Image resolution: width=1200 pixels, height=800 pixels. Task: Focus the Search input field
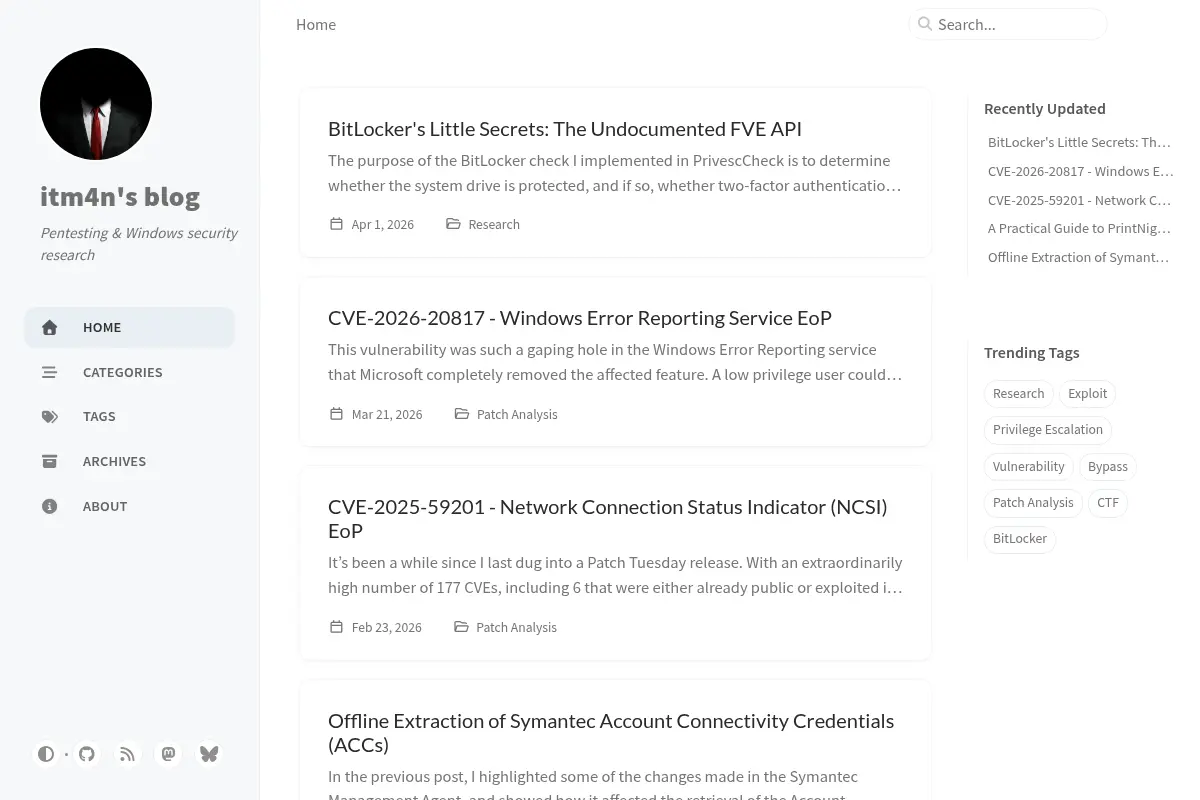coord(1008,24)
